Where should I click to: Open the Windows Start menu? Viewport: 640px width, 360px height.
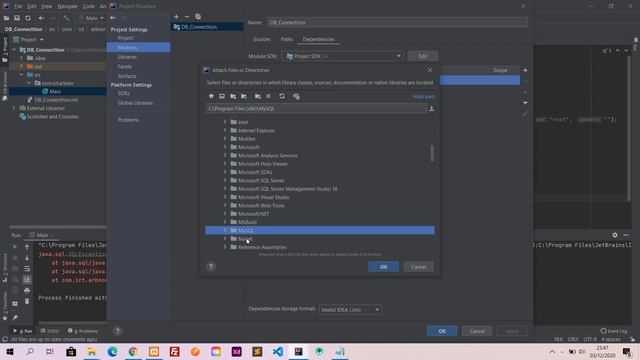10,351
